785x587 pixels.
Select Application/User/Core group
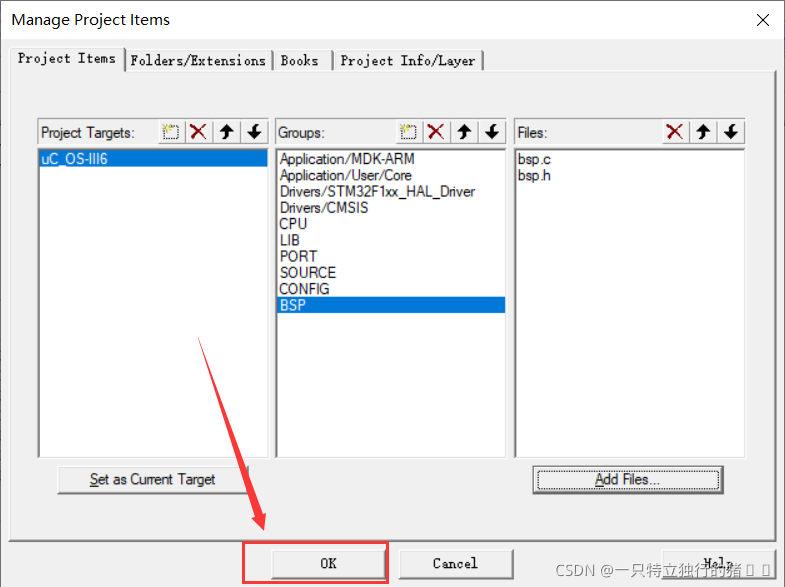[x=390, y=175]
